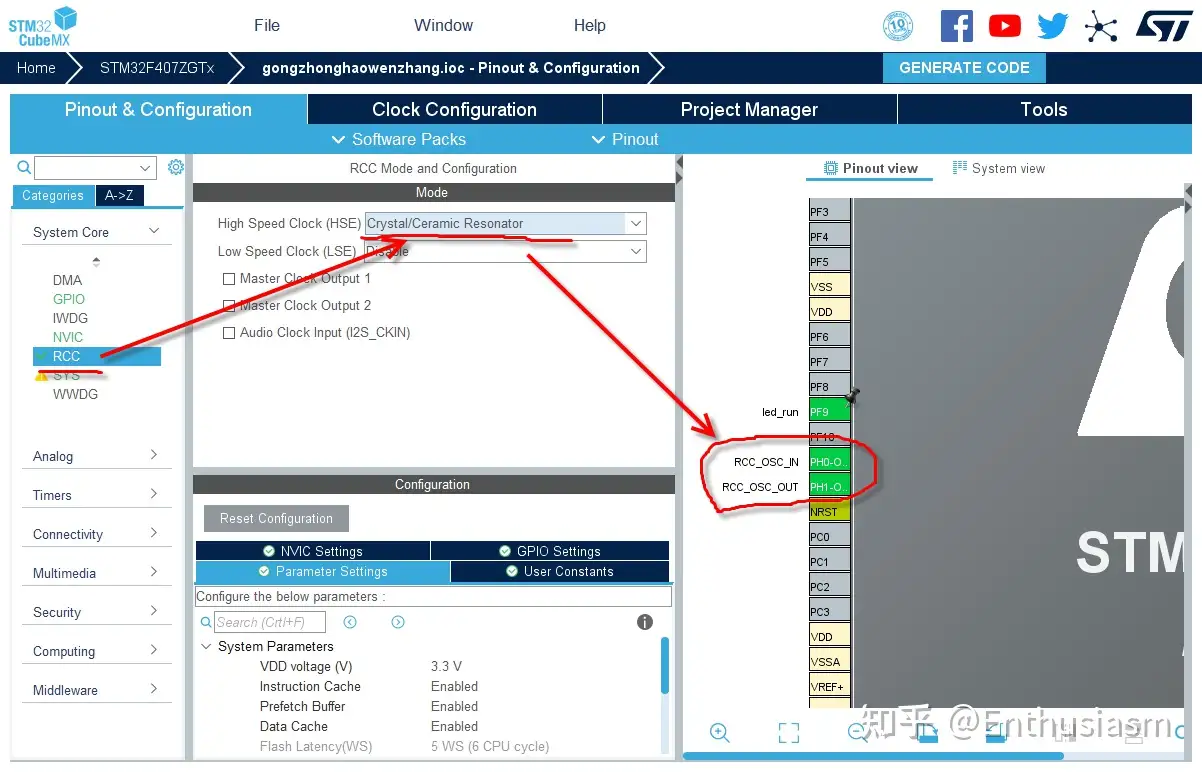Image resolution: width=1202 pixels, height=772 pixels.
Task: Open the User Constants tab
Action: point(560,572)
